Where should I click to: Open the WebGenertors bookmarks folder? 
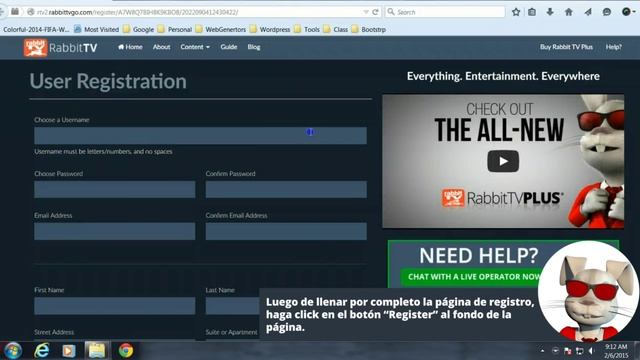click(x=220, y=29)
